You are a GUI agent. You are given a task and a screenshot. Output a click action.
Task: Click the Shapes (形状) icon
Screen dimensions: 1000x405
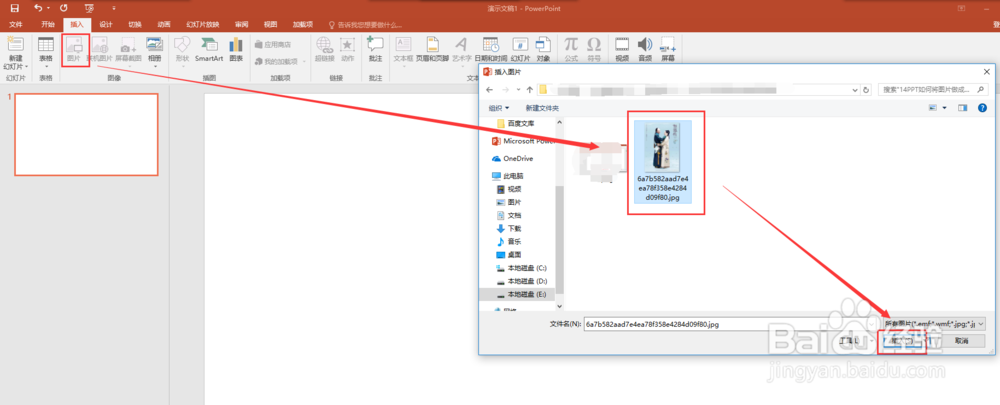182,50
